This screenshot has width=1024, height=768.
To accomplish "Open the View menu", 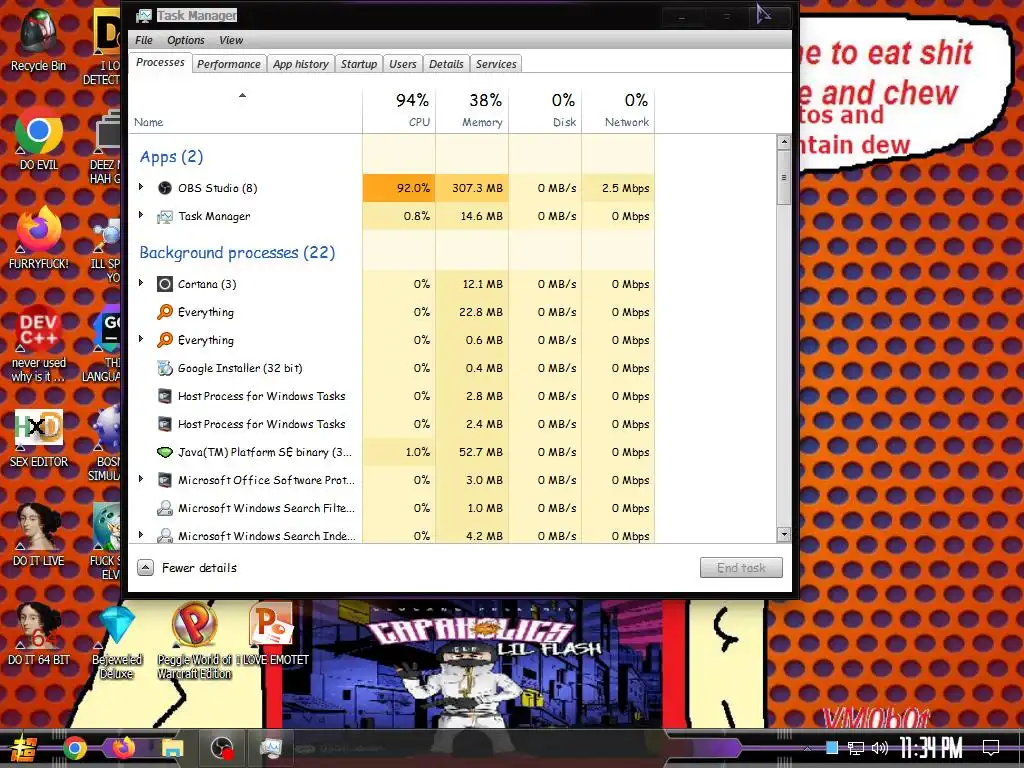I will [231, 40].
